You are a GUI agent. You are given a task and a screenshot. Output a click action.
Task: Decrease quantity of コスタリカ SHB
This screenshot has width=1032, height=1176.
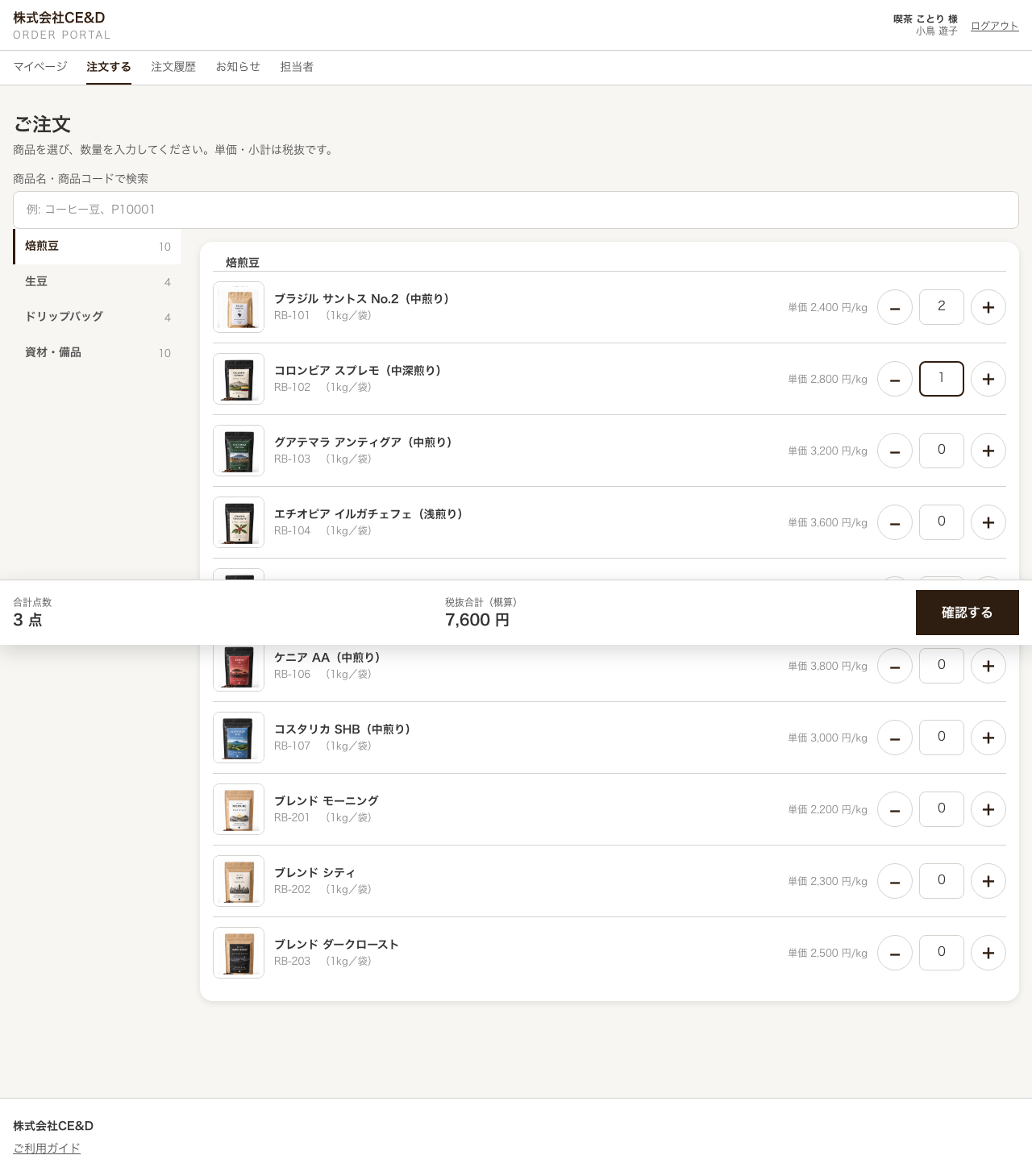895,738
